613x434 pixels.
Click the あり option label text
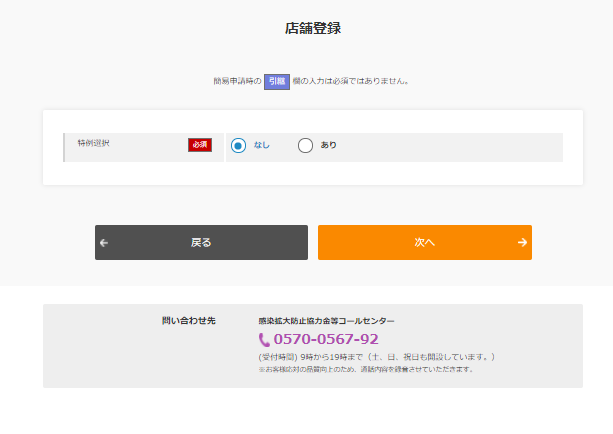328,145
